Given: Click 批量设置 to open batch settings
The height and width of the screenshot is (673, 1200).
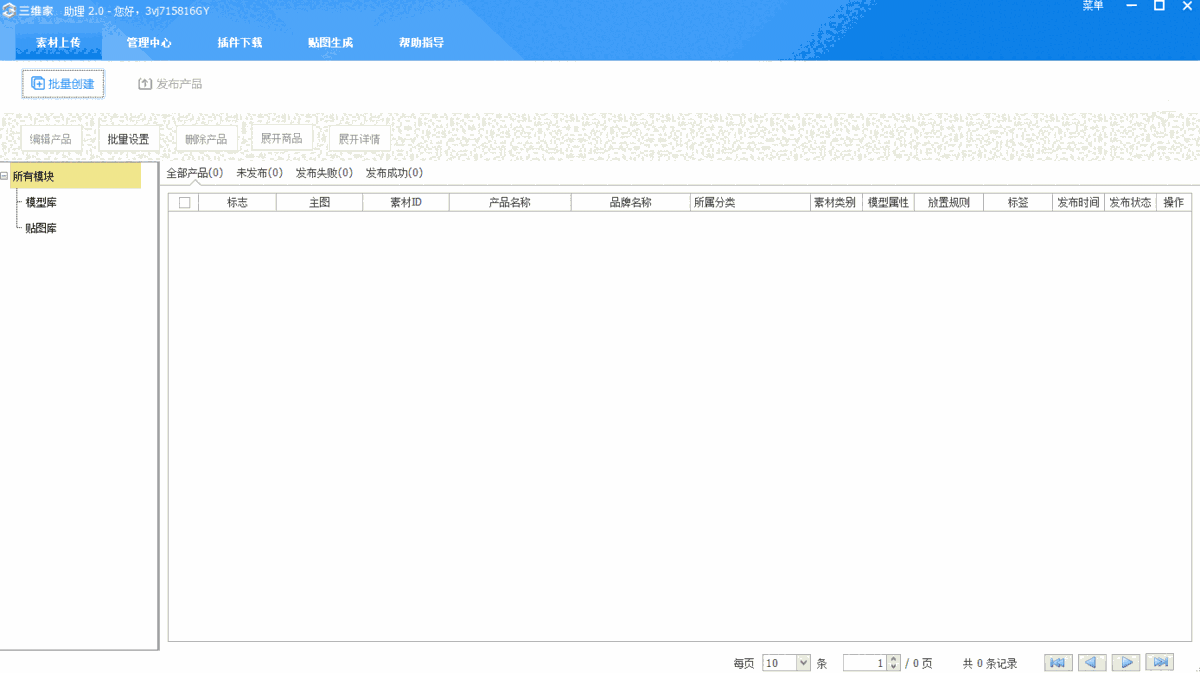Looking at the screenshot, I should coord(129,138).
